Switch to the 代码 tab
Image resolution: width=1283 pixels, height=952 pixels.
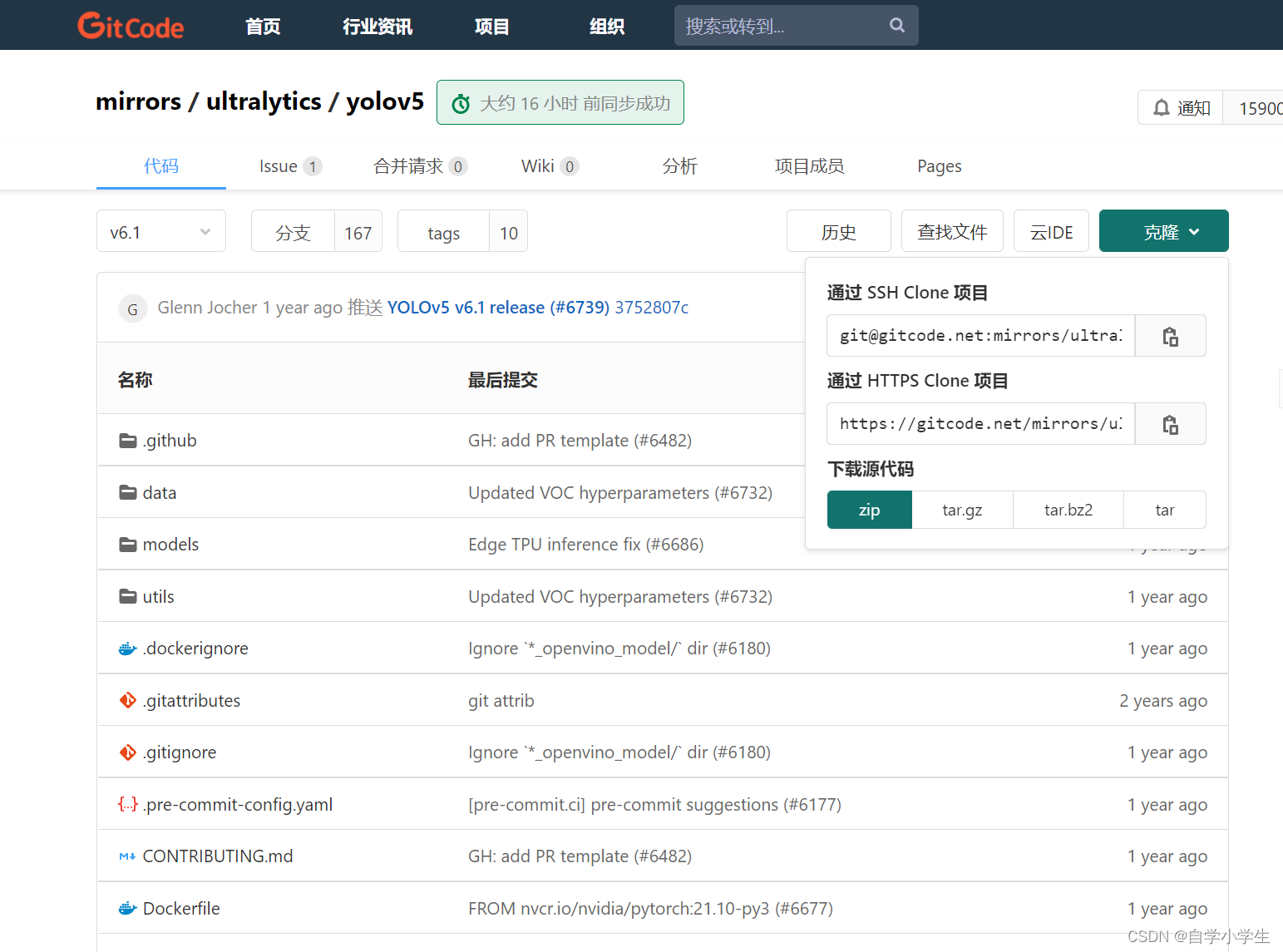click(x=161, y=166)
